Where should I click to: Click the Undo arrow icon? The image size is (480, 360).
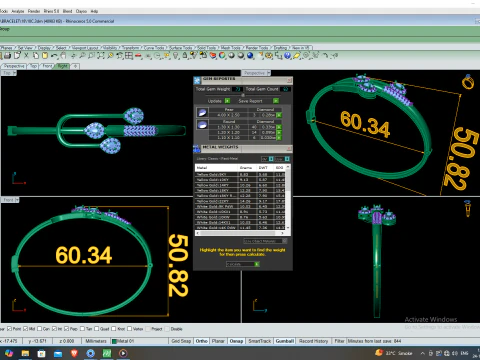(54, 56)
